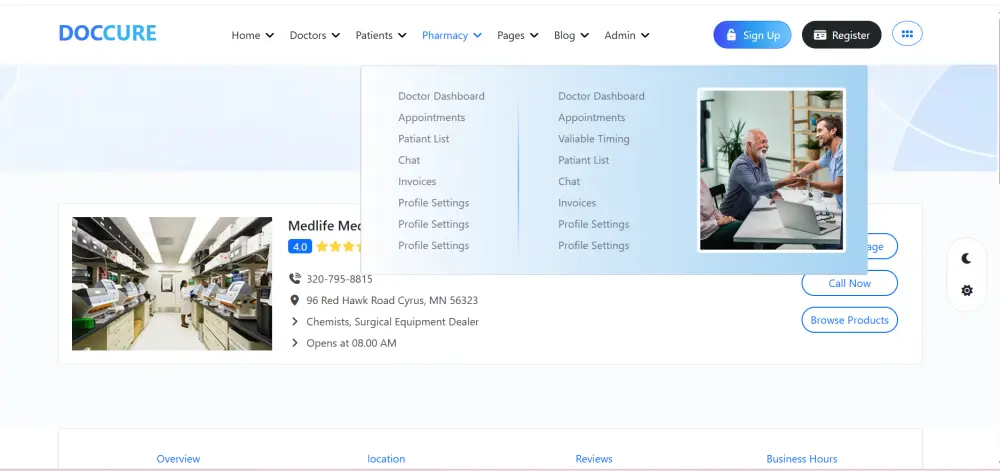Expand the Doctors navigation dropdown
Screen dimensions: 1000x471
[x=314, y=35]
